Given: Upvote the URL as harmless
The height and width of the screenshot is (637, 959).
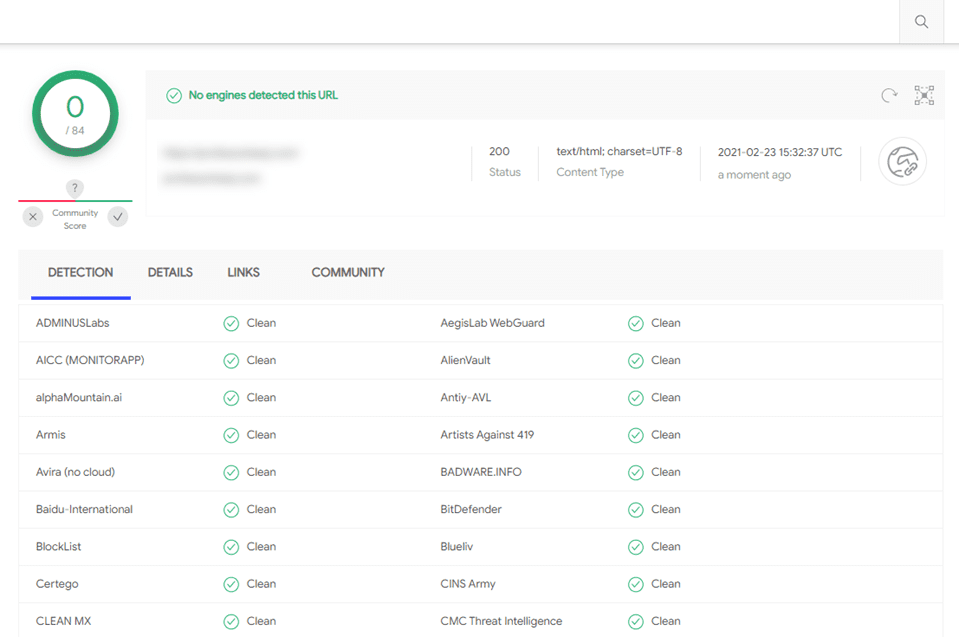Looking at the screenshot, I should (x=117, y=216).
